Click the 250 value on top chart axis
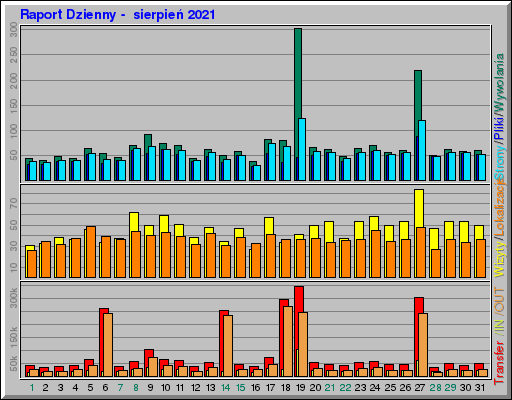This screenshot has width=512, height=400. (x=14, y=54)
